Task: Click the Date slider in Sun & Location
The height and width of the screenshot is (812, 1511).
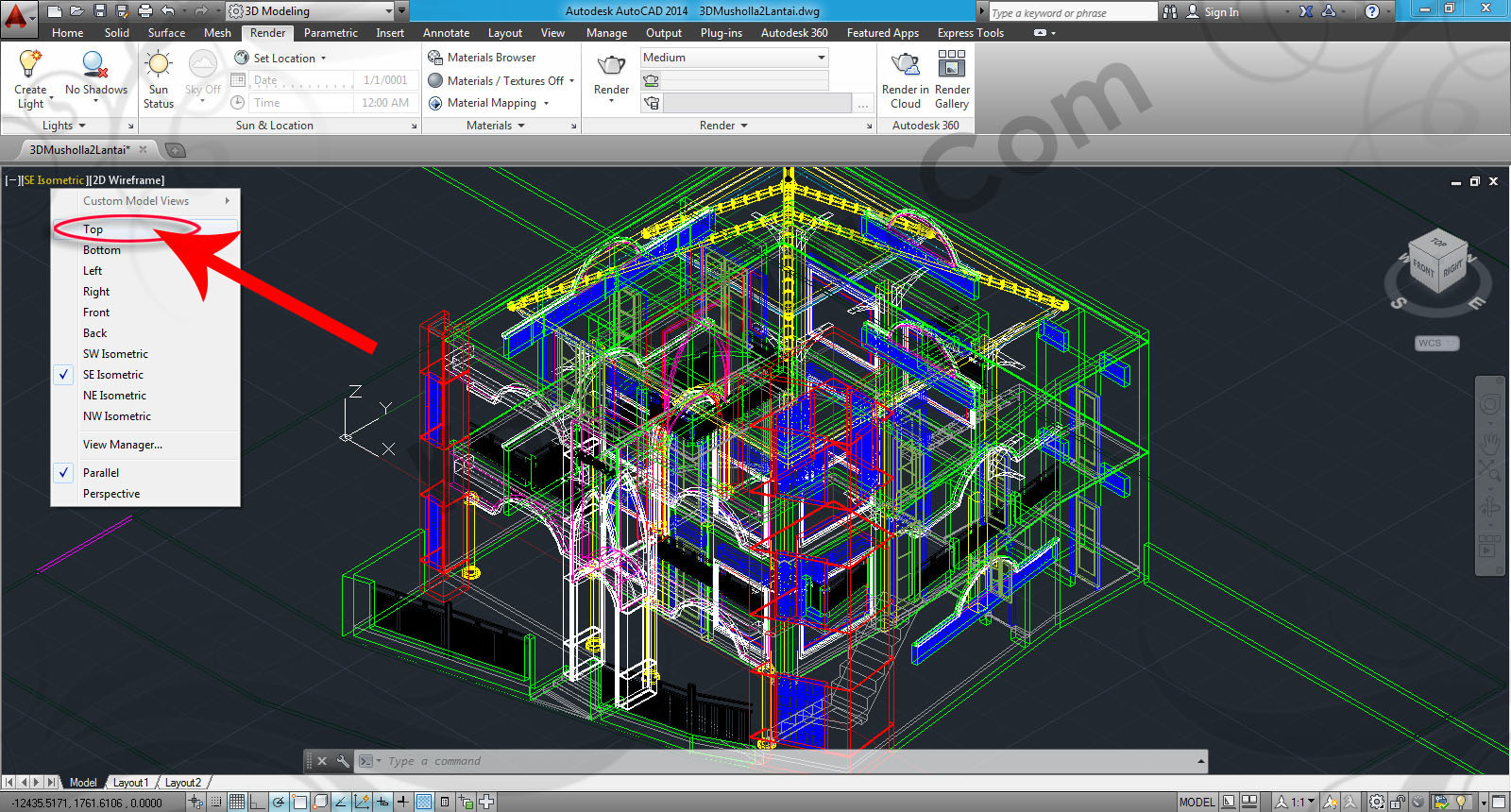Action: pos(302,81)
